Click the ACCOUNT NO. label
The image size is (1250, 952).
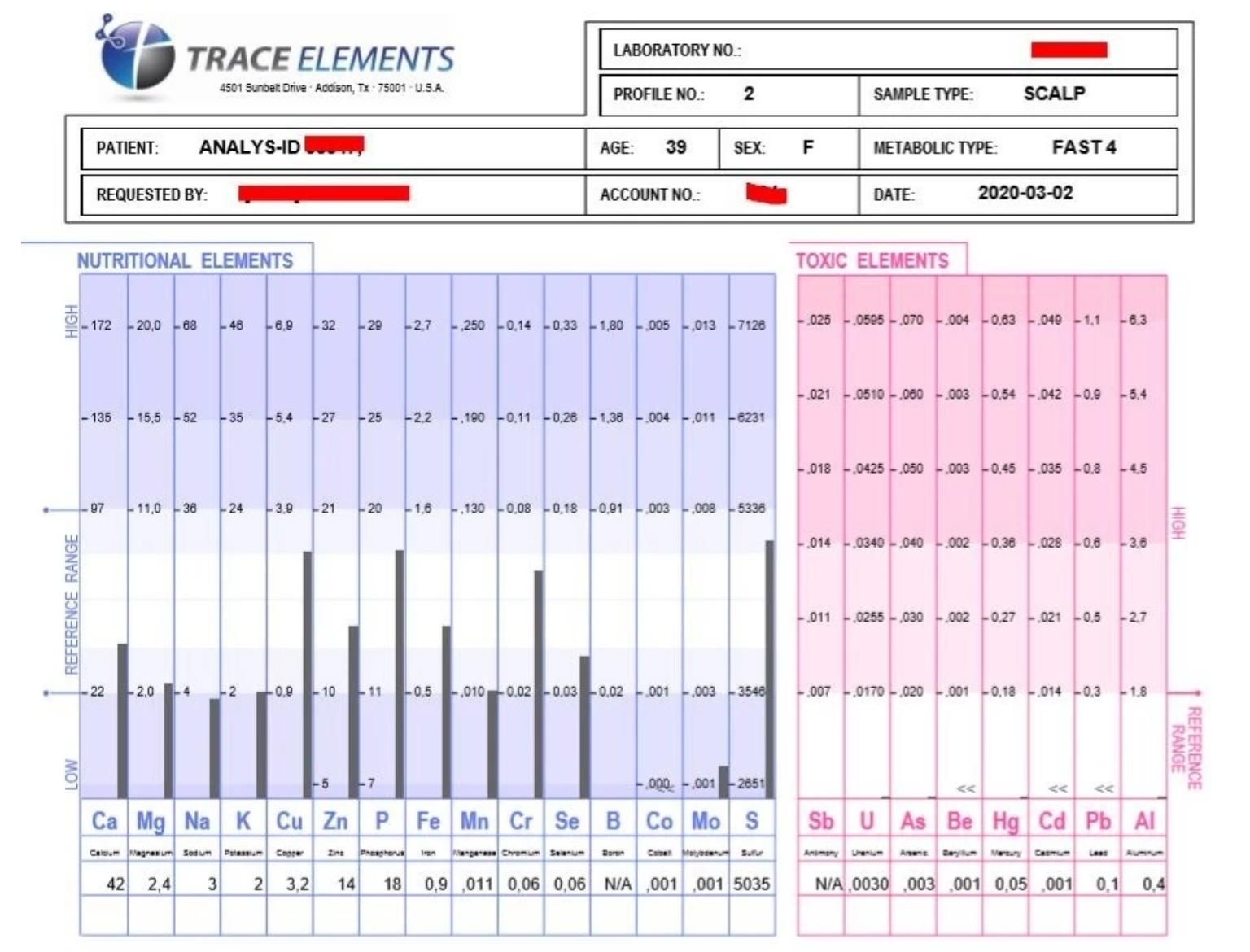coord(649,194)
